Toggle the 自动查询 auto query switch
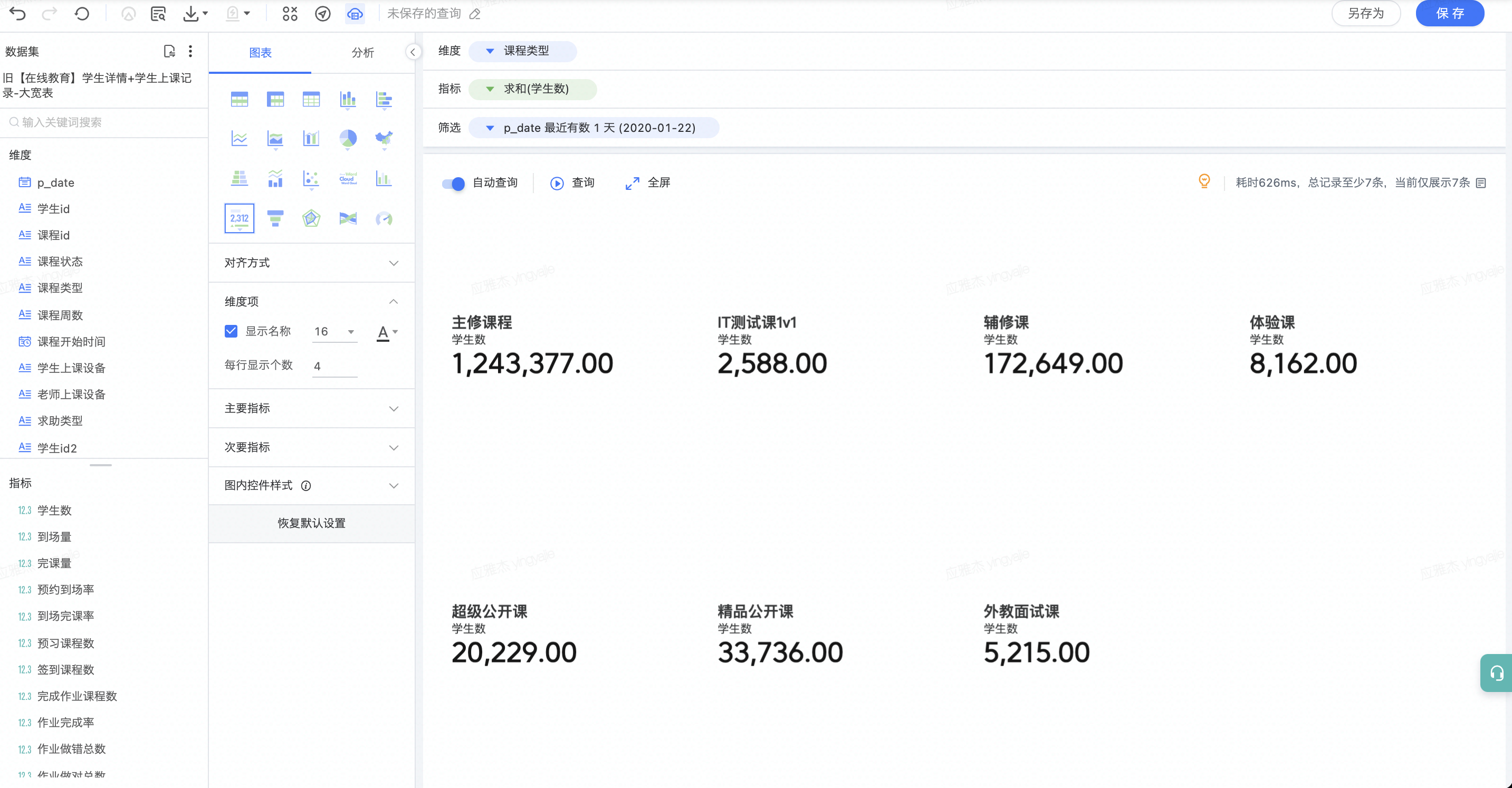The image size is (1512, 788). click(x=453, y=183)
